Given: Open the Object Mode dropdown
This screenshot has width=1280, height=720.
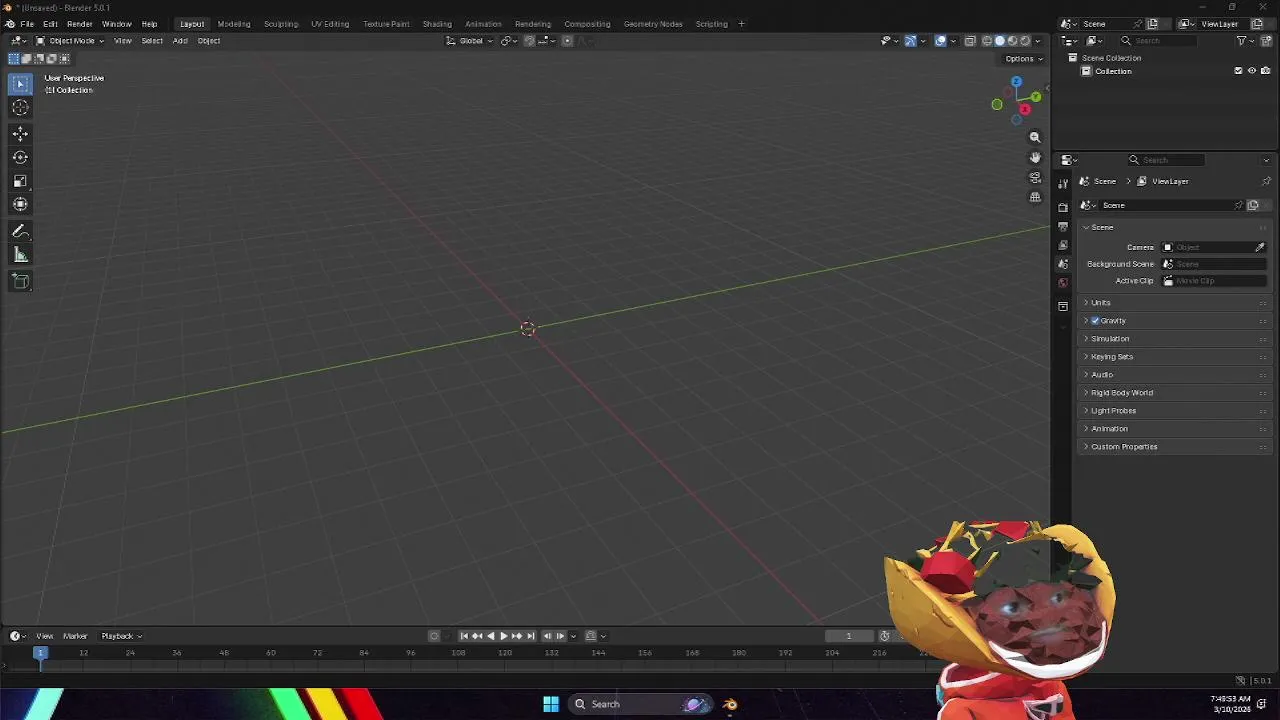Looking at the screenshot, I should [x=70, y=41].
